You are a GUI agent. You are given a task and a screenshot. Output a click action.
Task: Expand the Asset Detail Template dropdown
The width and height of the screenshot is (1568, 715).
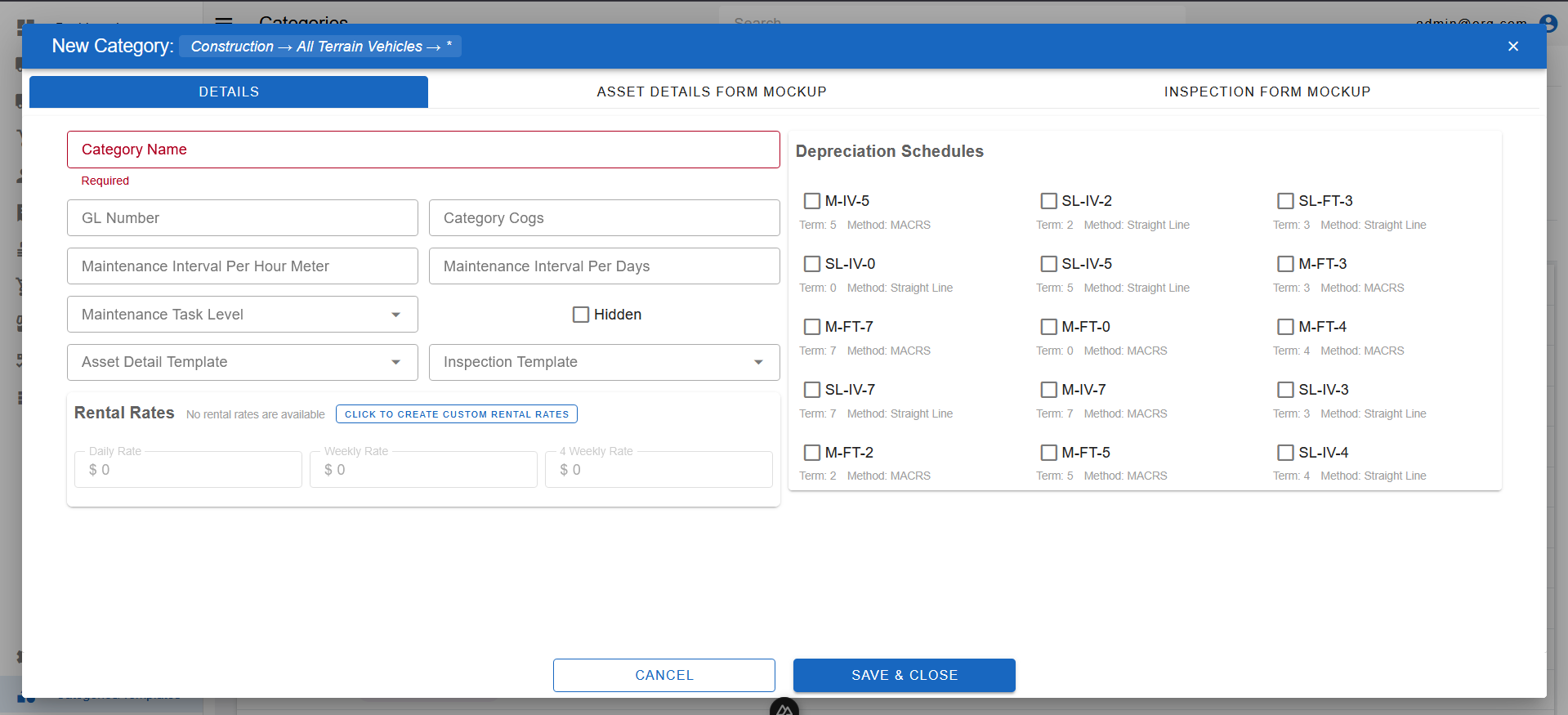pyautogui.click(x=242, y=362)
